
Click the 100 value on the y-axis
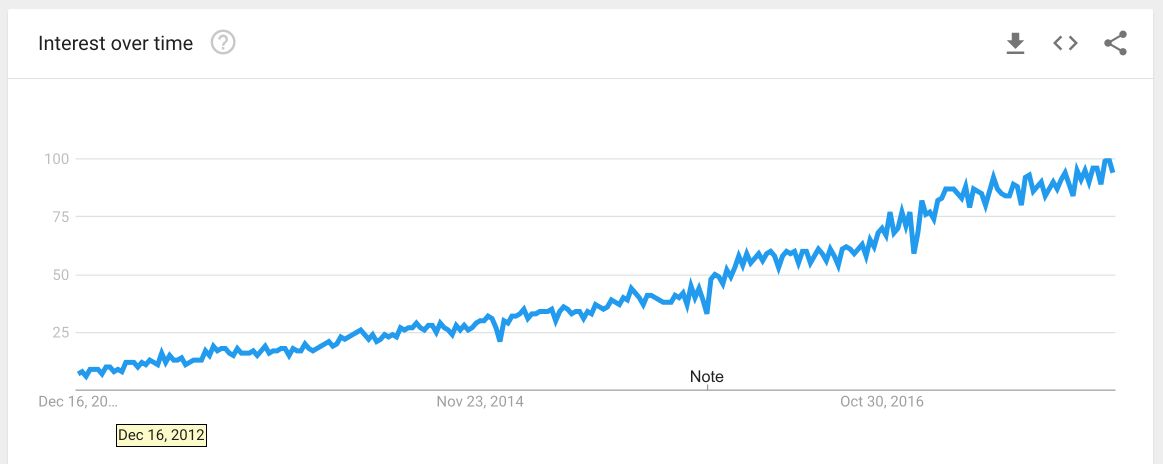click(55, 159)
